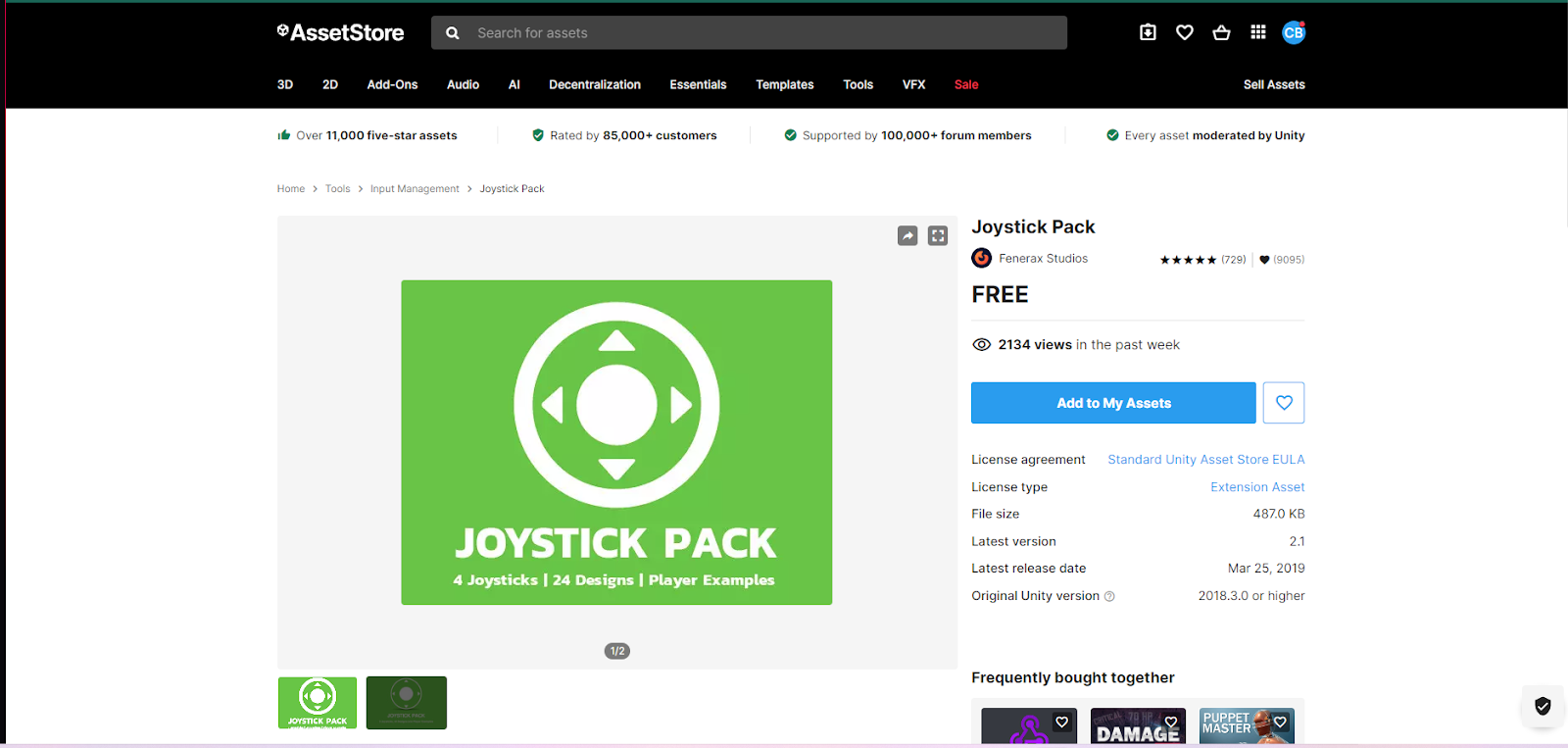Open the shopping cart basket icon
1568x748 pixels.
(x=1221, y=32)
